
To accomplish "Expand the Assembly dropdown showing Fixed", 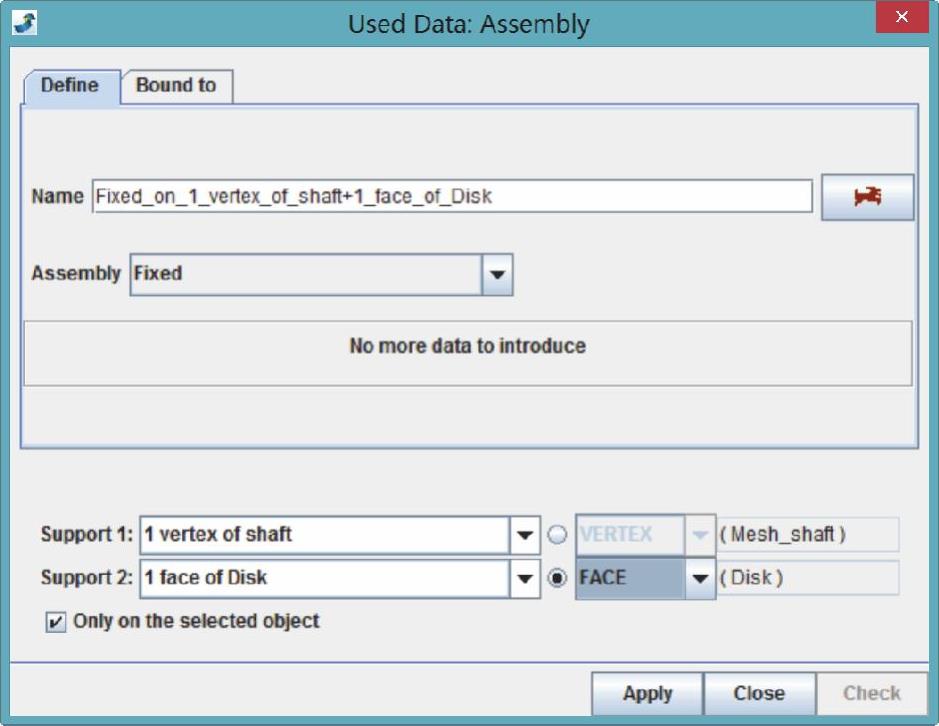I will pyautogui.click(x=497, y=274).
